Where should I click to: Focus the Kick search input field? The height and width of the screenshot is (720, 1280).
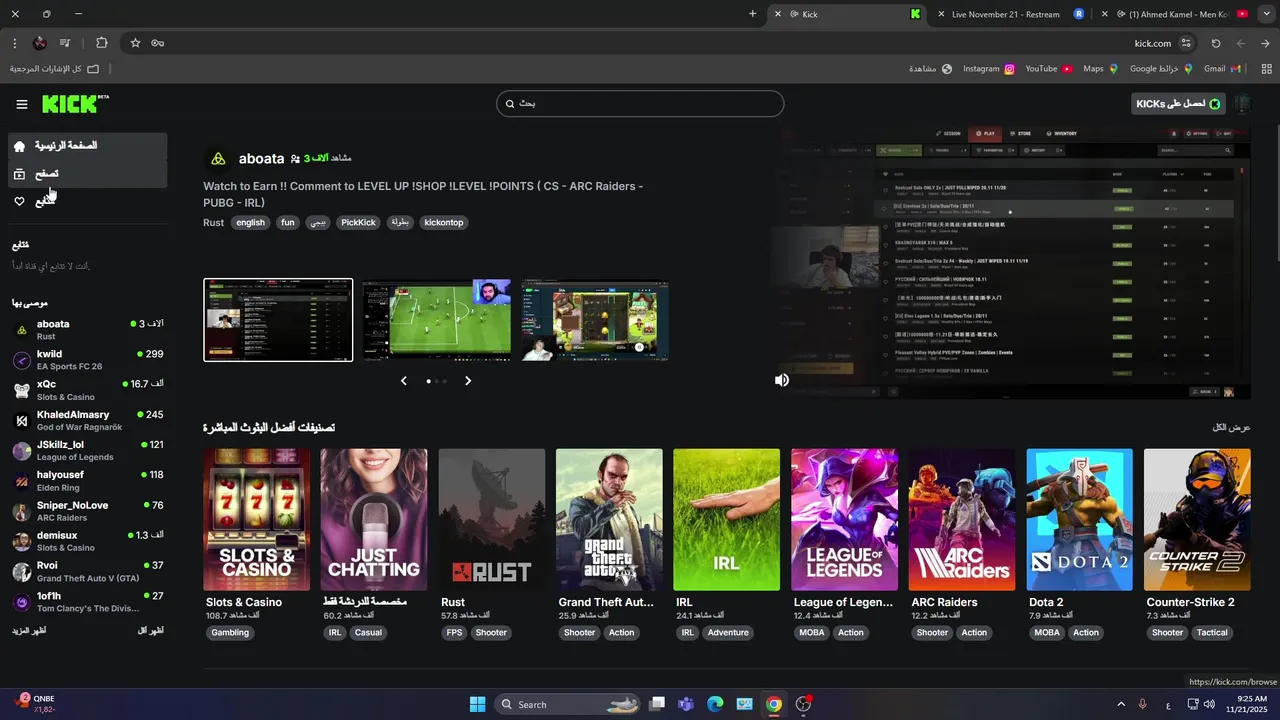pos(640,103)
